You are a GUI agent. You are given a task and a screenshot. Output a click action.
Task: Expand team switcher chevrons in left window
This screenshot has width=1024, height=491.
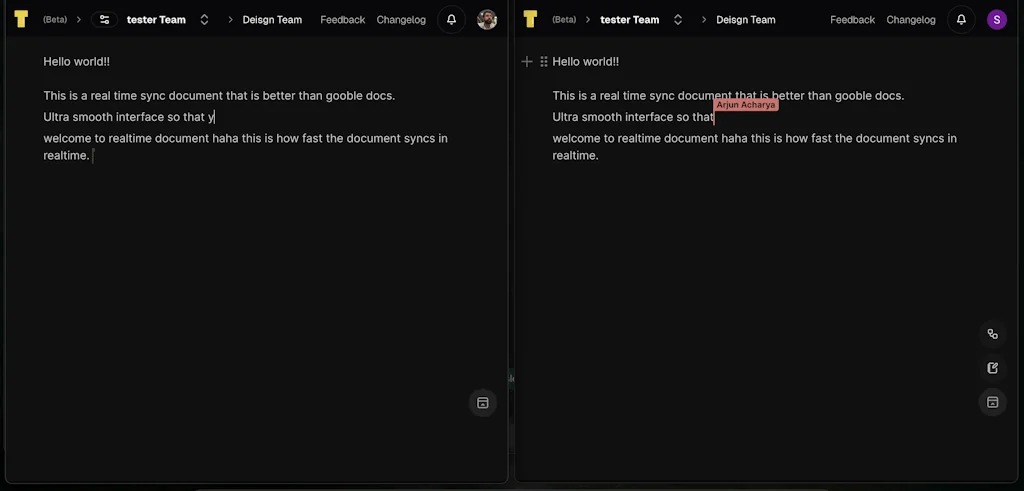(204, 20)
